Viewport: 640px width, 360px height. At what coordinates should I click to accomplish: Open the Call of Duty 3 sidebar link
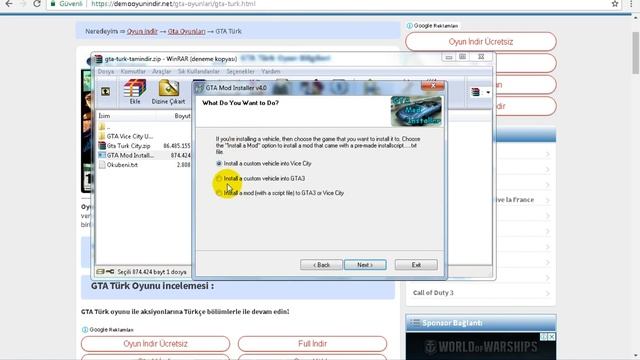pyautogui.click(x=433, y=293)
